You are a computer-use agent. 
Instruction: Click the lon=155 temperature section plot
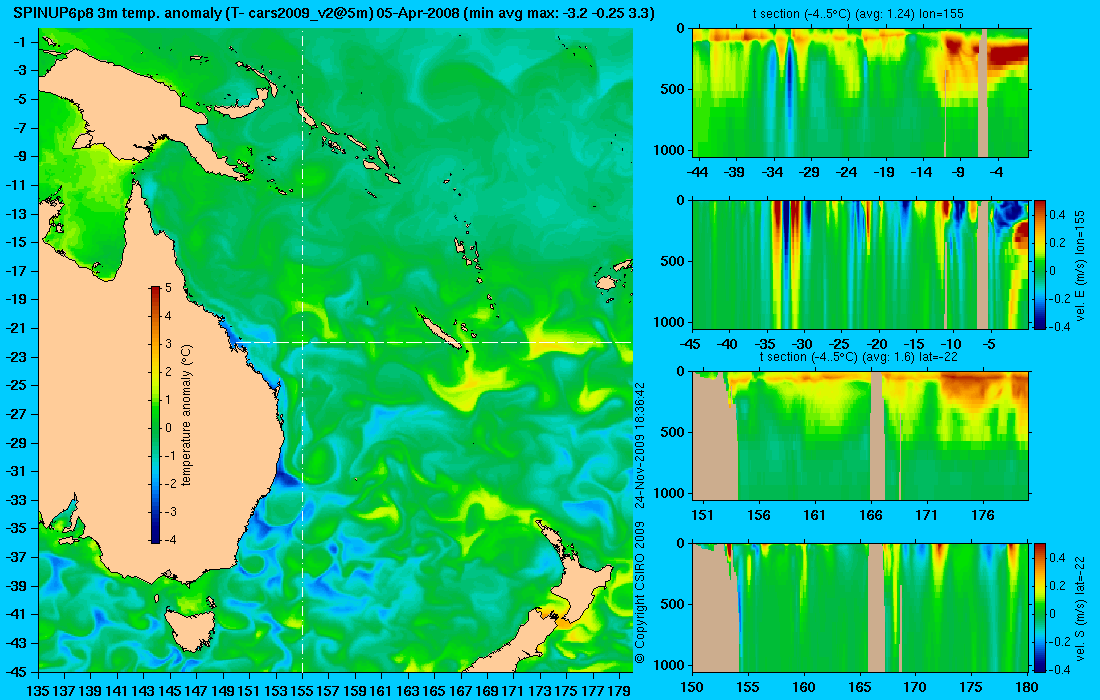861,93
